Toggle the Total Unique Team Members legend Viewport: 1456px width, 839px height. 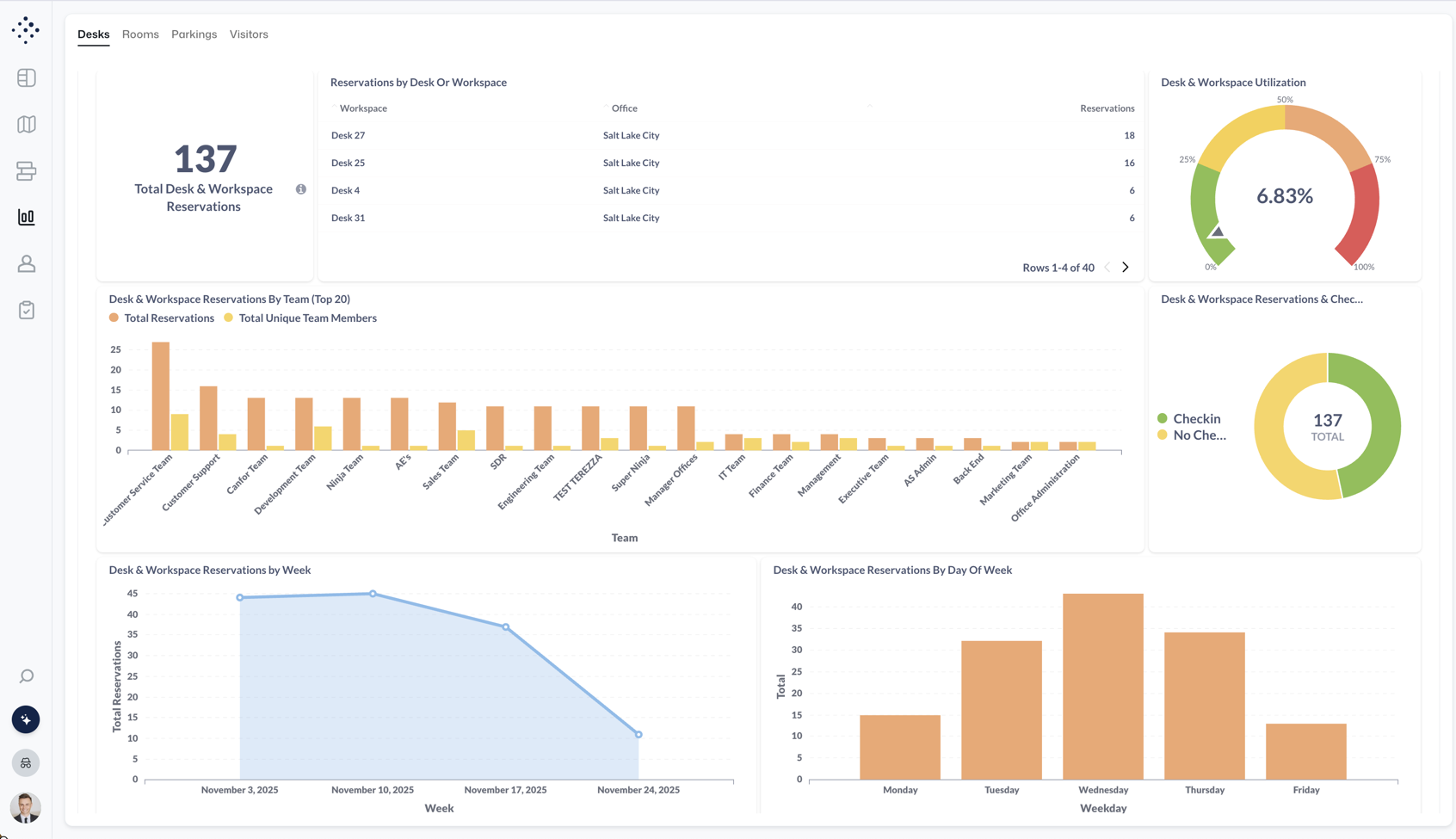(299, 318)
